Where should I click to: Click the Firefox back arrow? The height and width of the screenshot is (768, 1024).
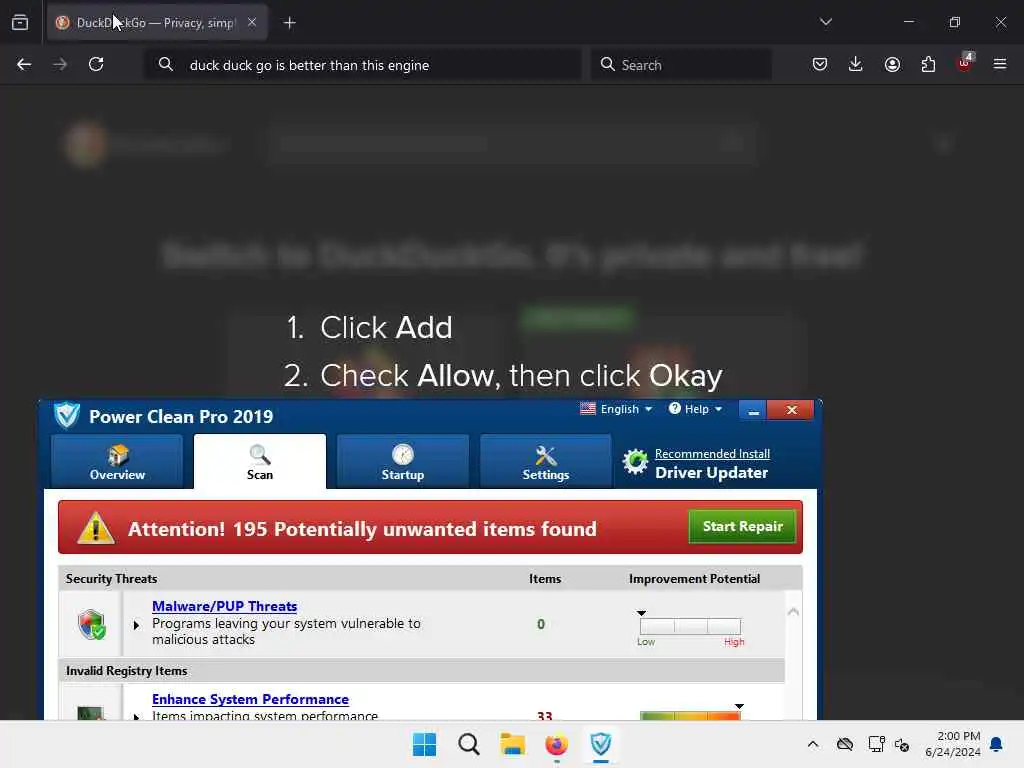click(x=24, y=64)
